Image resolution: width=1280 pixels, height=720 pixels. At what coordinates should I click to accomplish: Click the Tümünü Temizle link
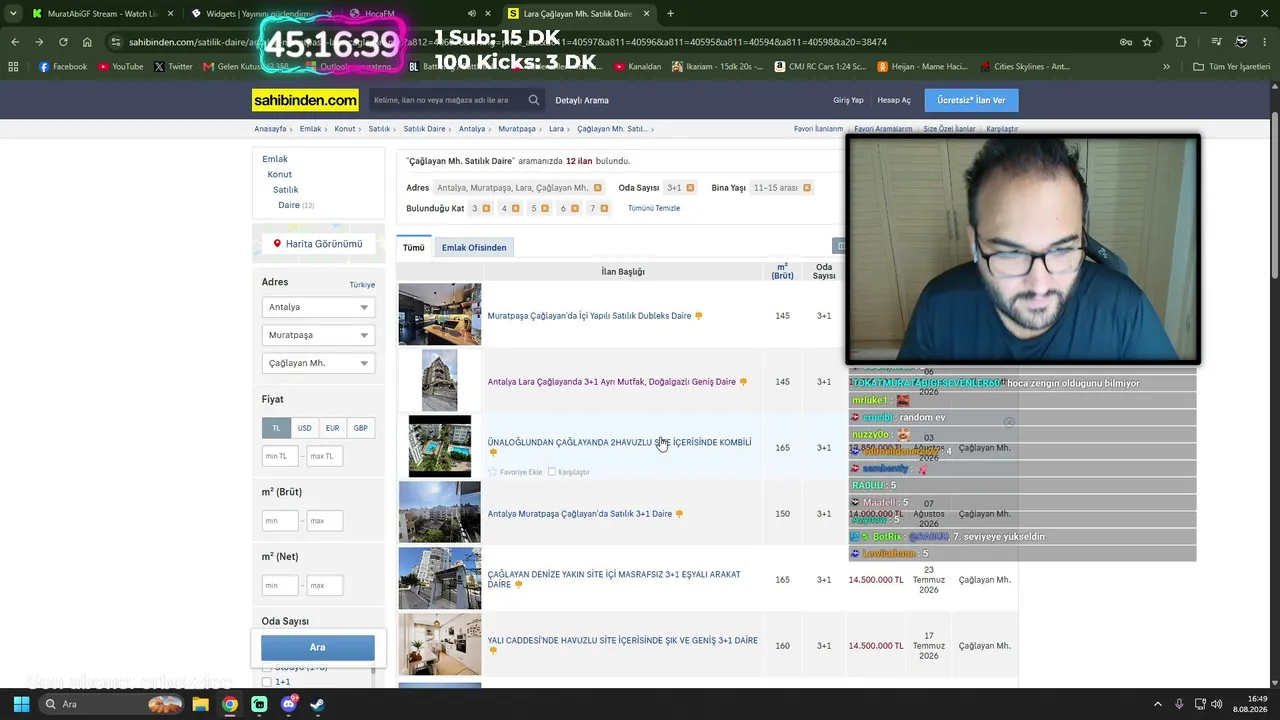[654, 209]
